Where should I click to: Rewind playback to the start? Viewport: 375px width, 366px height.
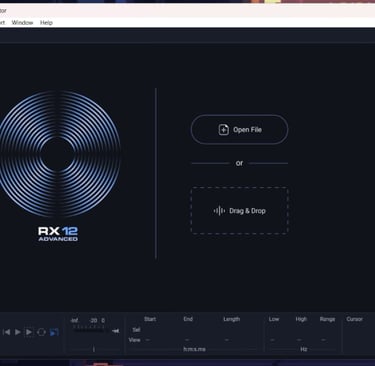point(6,332)
